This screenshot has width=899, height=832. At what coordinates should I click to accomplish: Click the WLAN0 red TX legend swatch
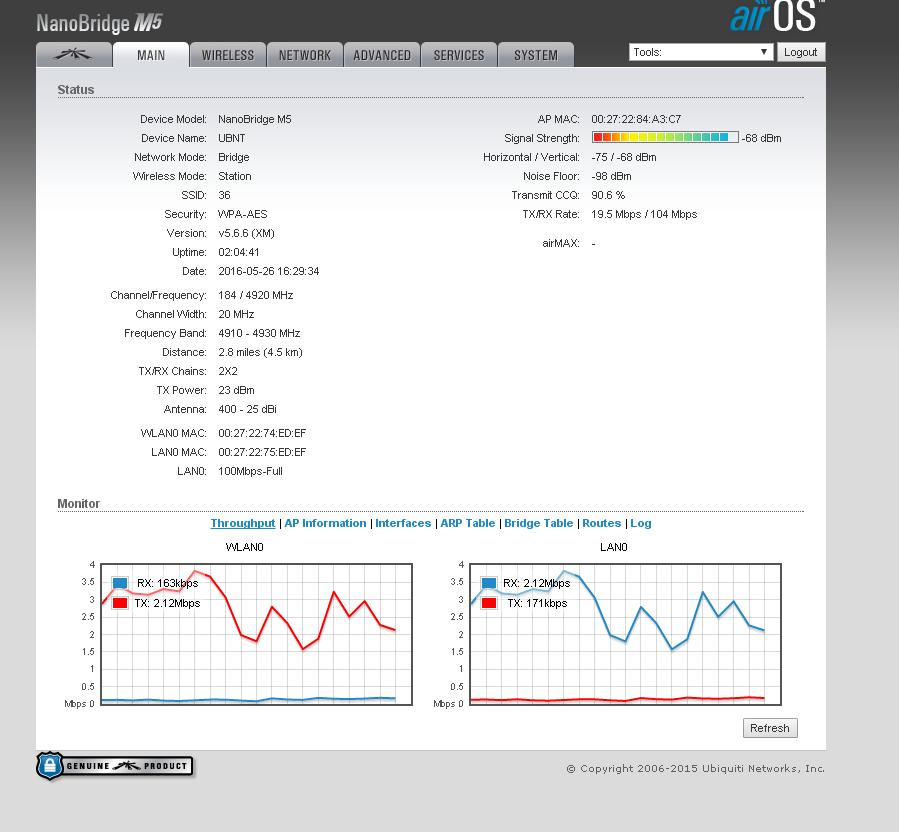tap(120, 603)
